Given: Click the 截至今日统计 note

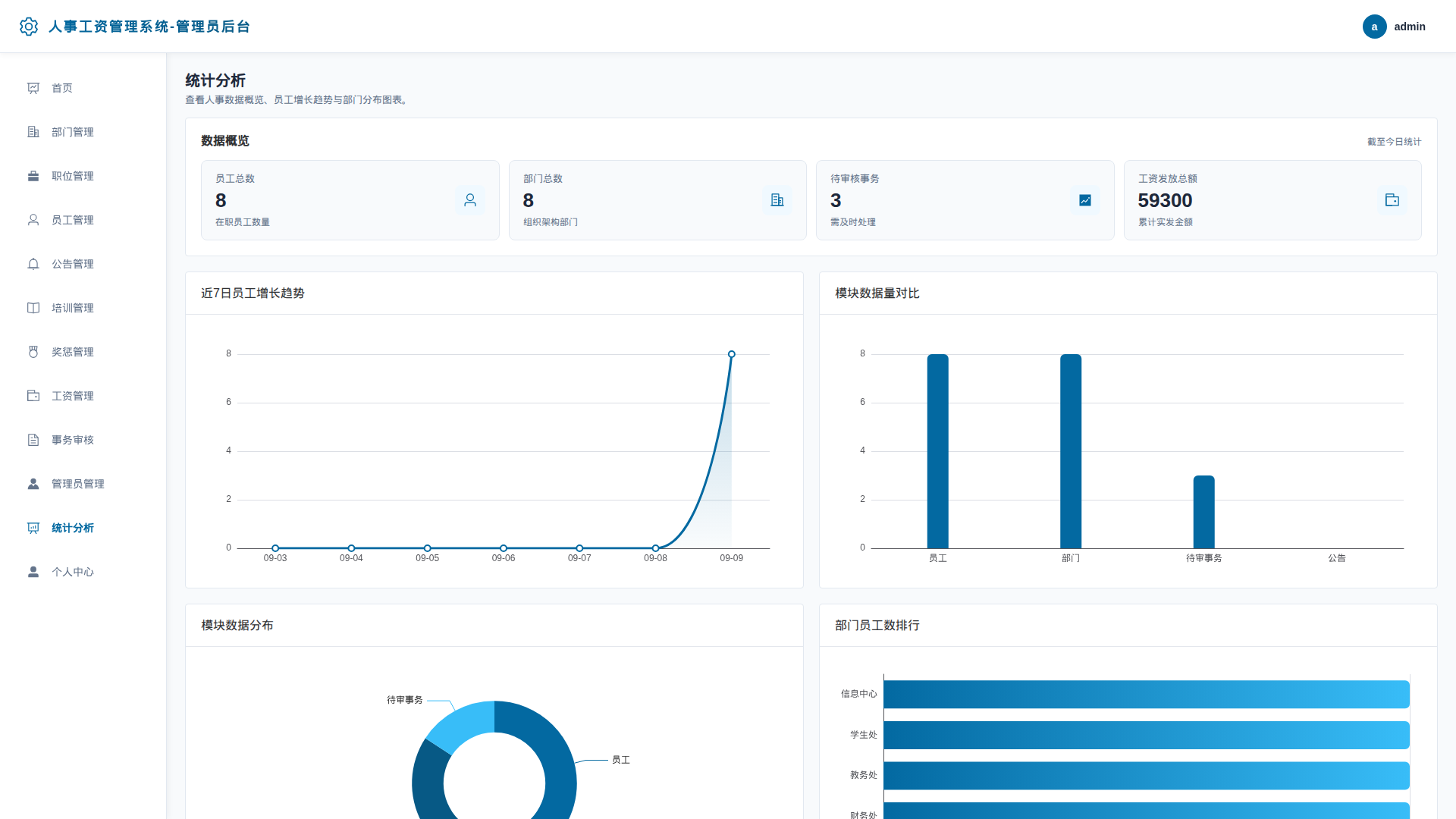Looking at the screenshot, I should [x=1395, y=142].
